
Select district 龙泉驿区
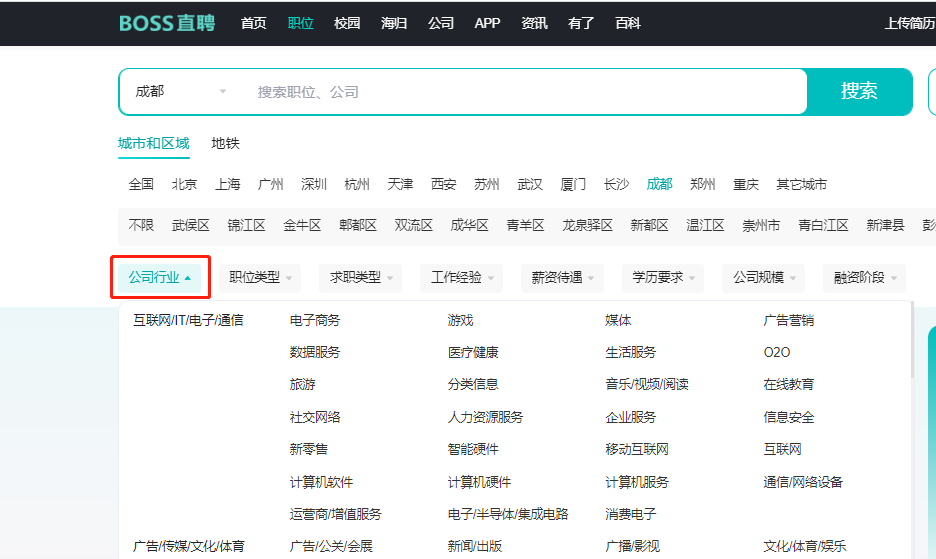coord(587,225)
